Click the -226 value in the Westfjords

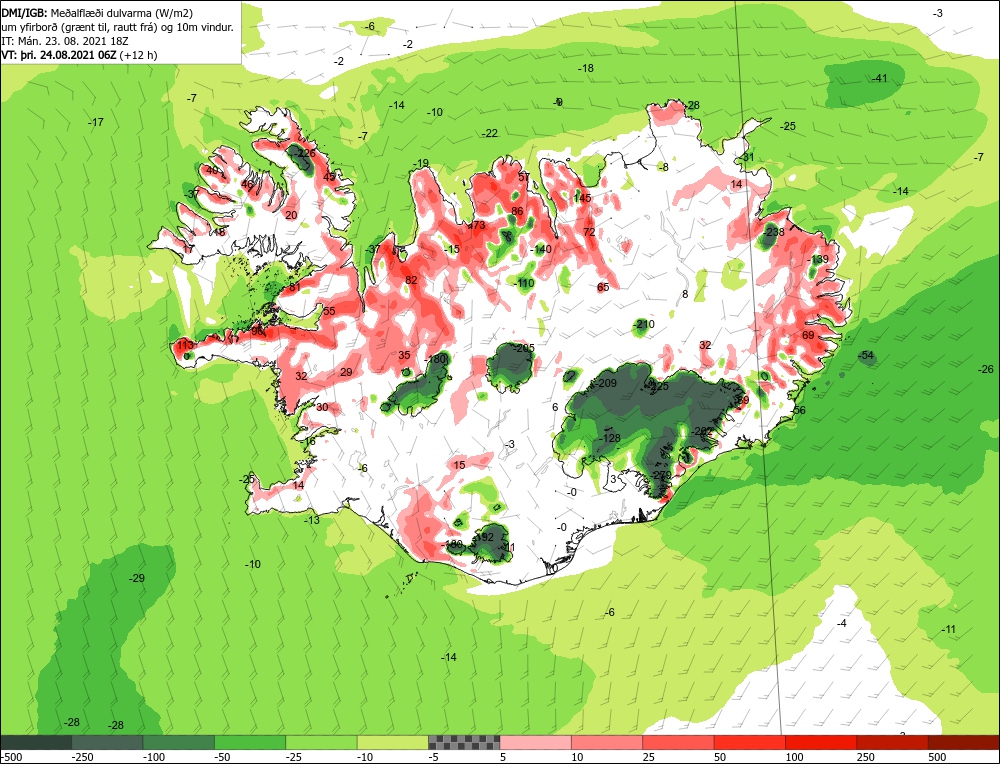(306, 153)
